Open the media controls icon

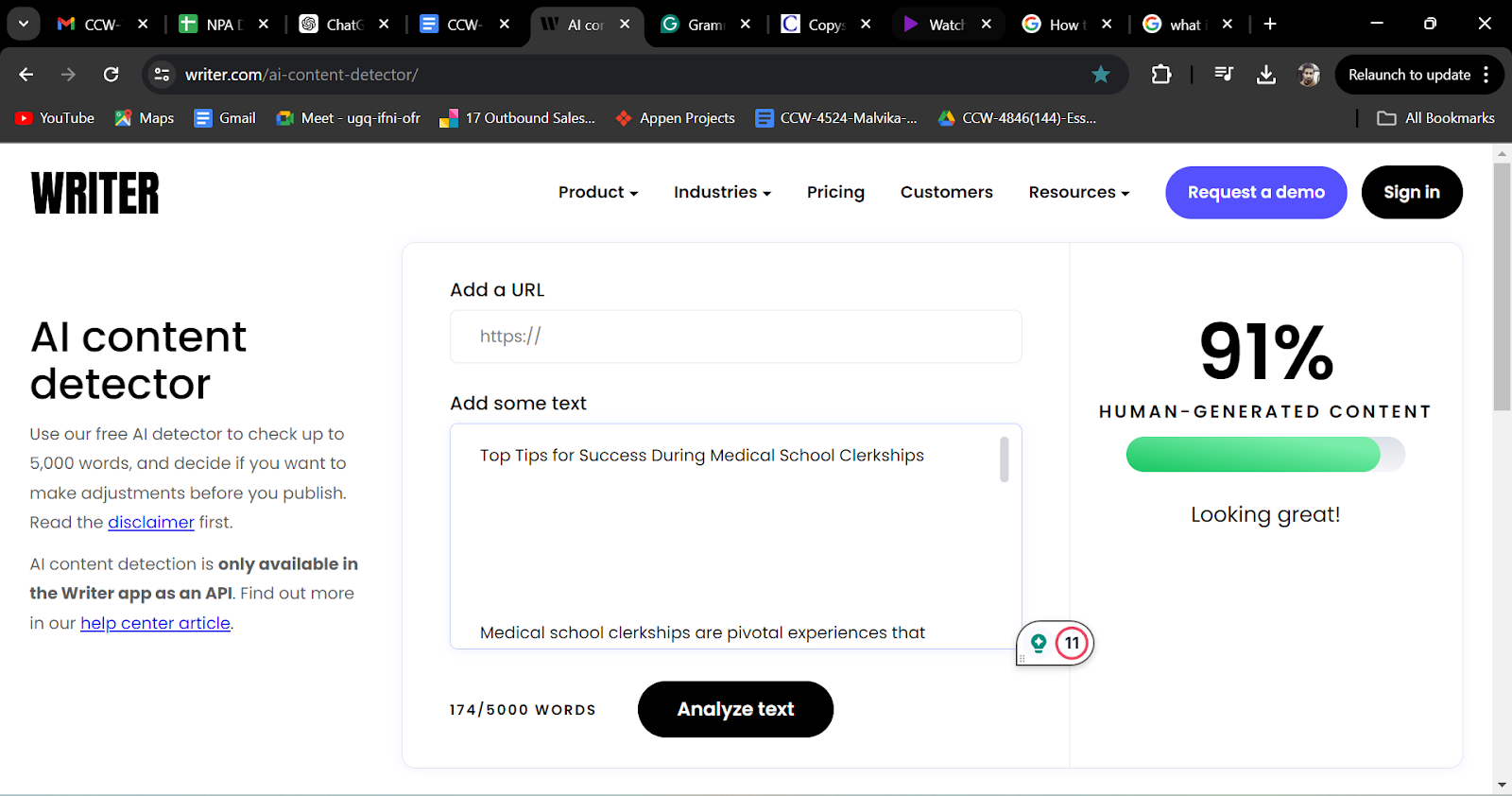click(x=1224, y=75)
